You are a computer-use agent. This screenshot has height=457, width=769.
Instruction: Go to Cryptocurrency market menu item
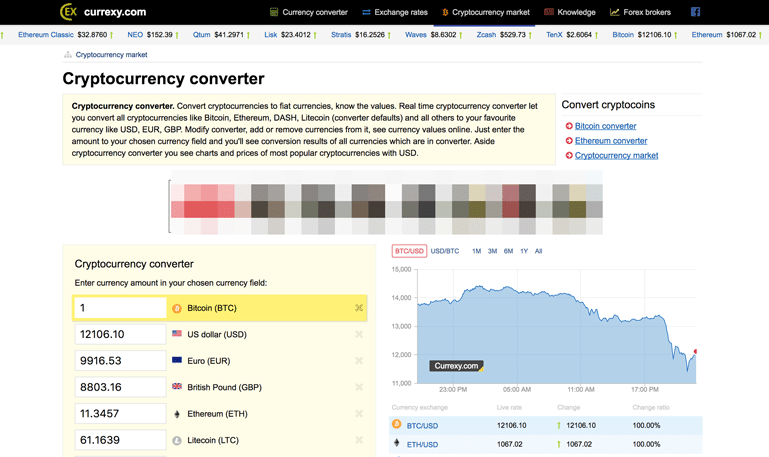[486, 12]
